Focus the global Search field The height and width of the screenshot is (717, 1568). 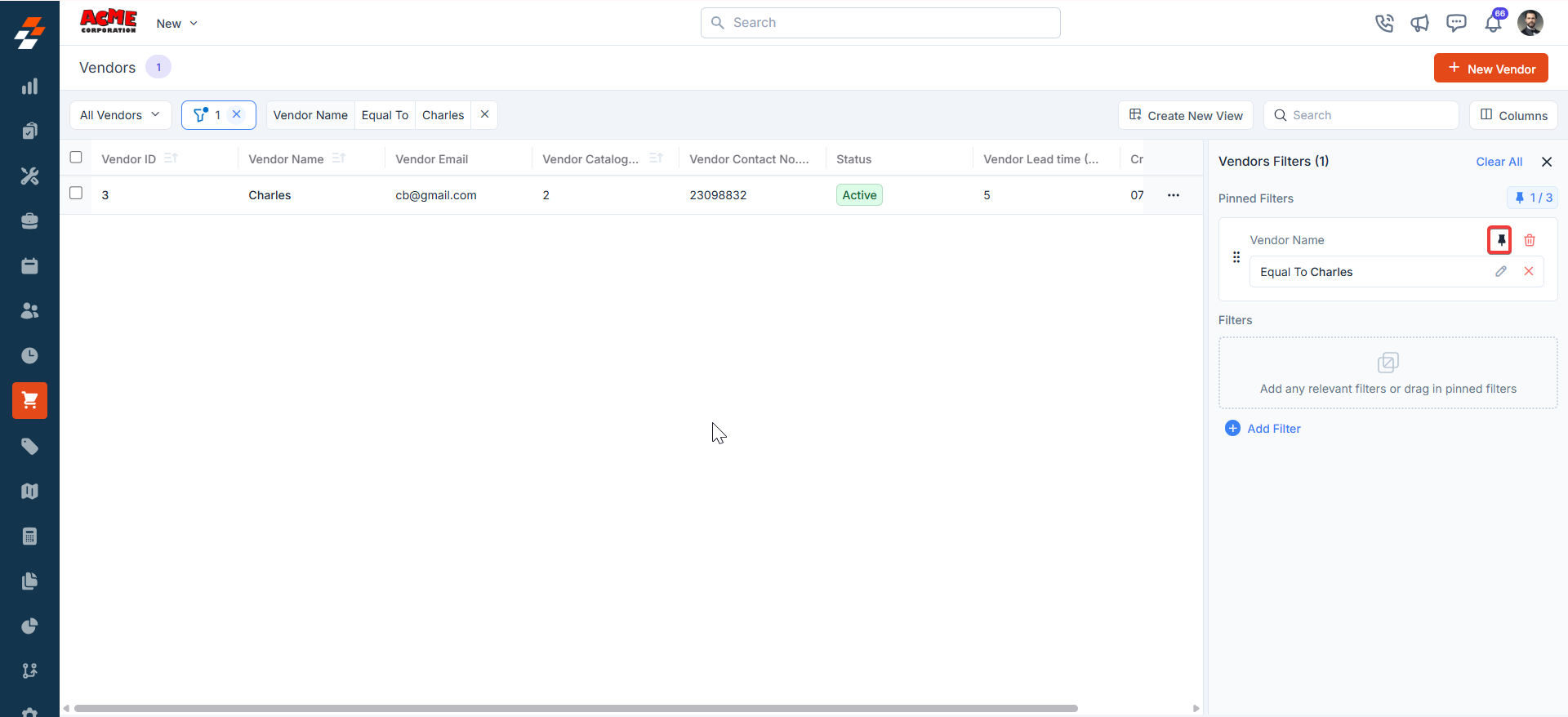tap(880, 23)
